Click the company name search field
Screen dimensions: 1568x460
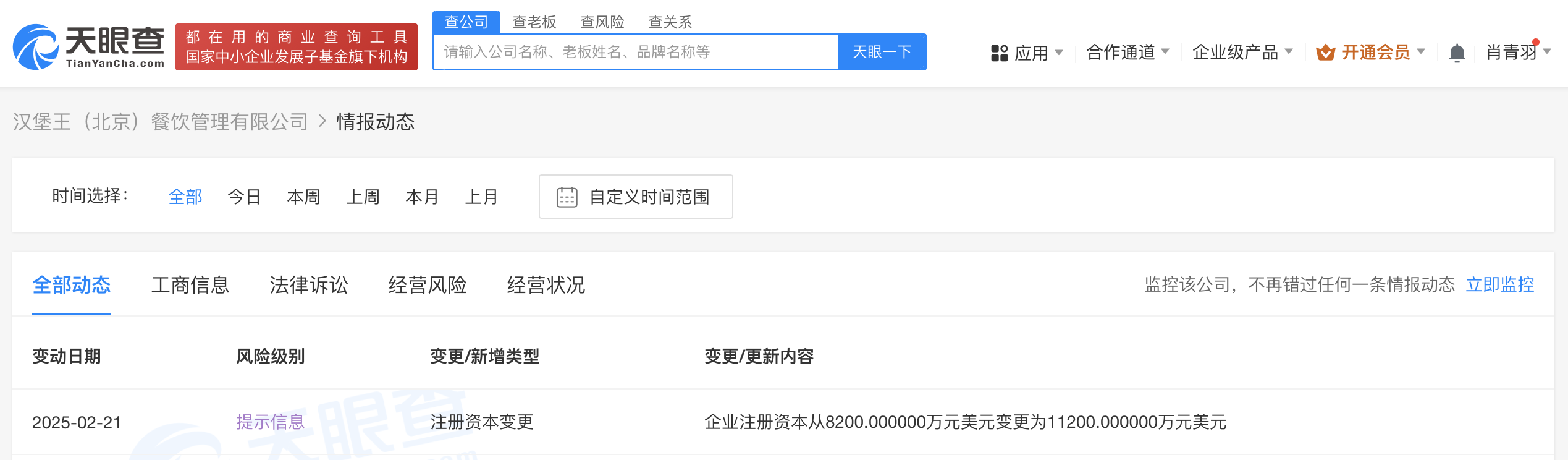[636, 52]
